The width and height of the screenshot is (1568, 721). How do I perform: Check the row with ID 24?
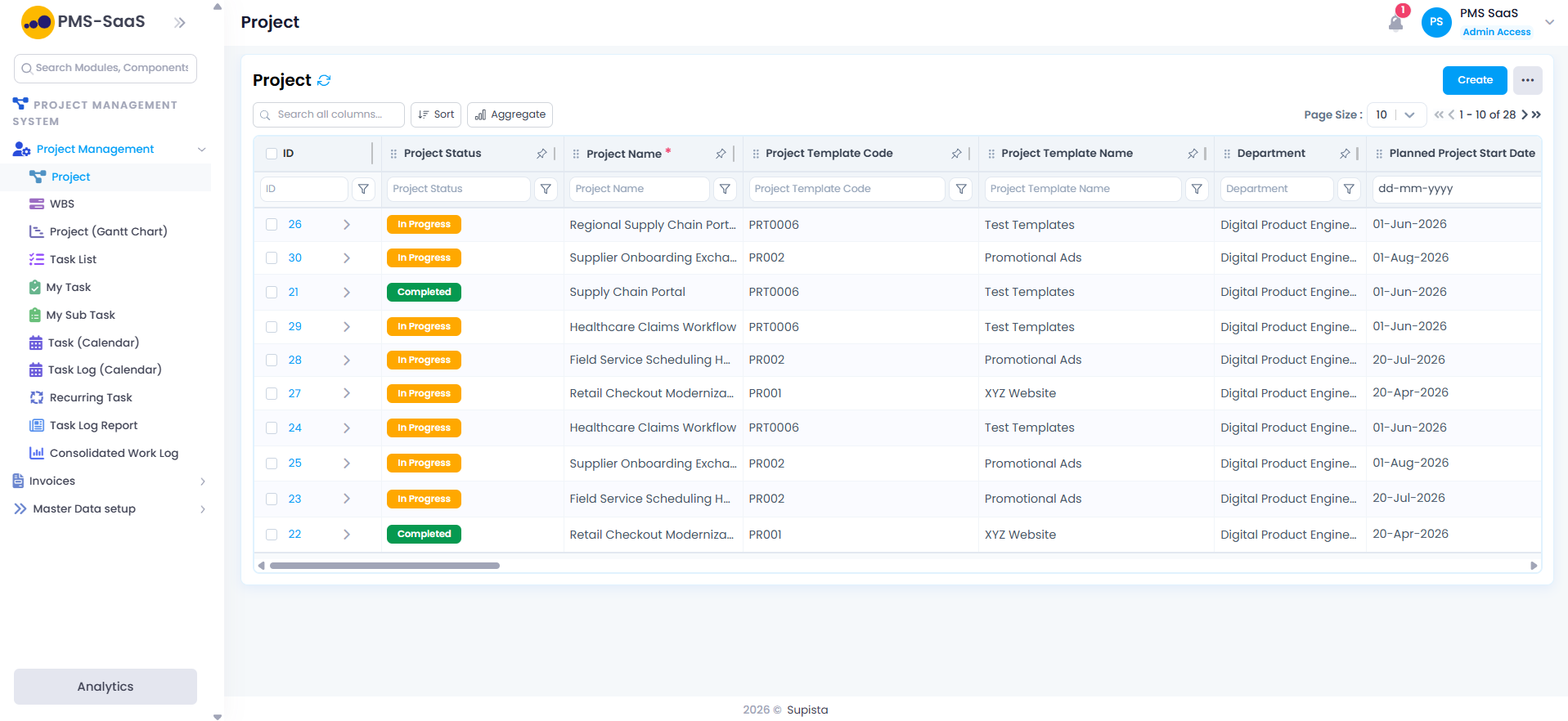(x=272, y=428)
